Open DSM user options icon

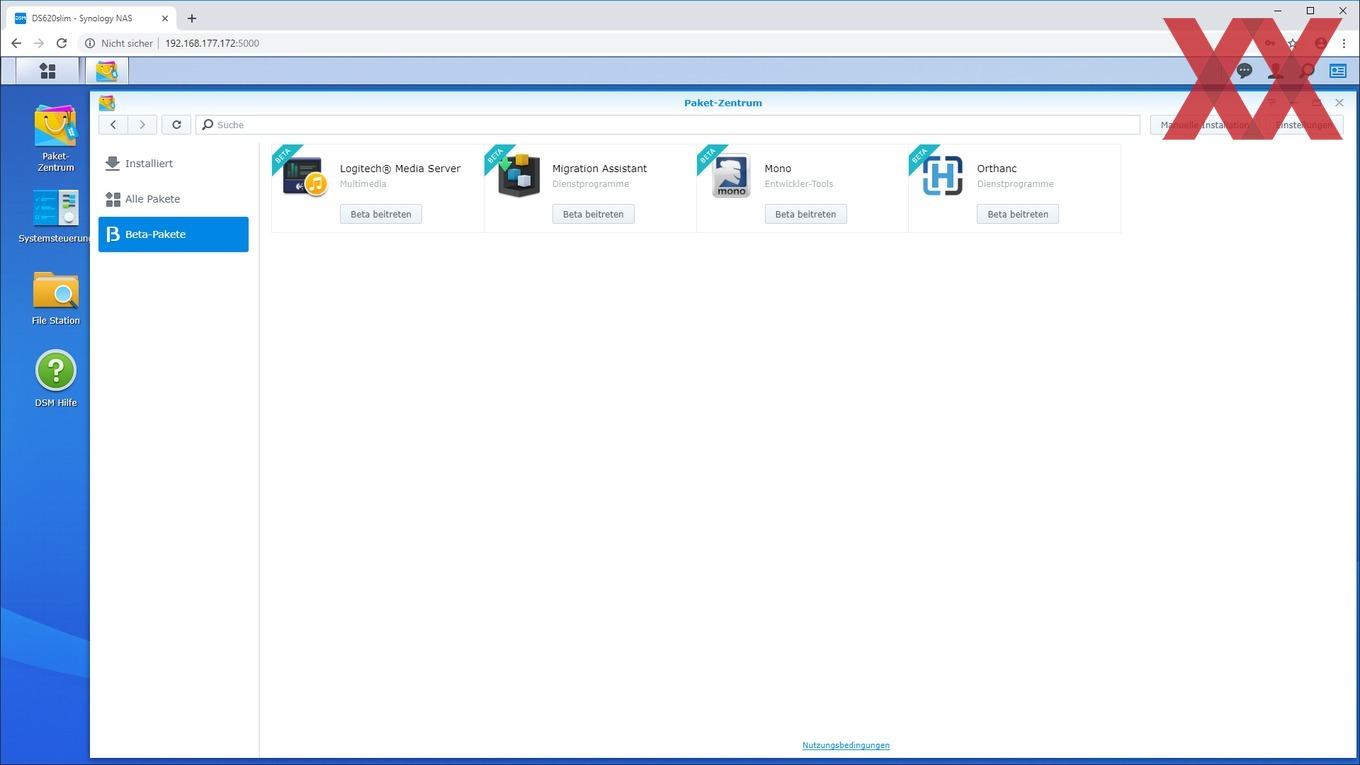(1275, 71)
